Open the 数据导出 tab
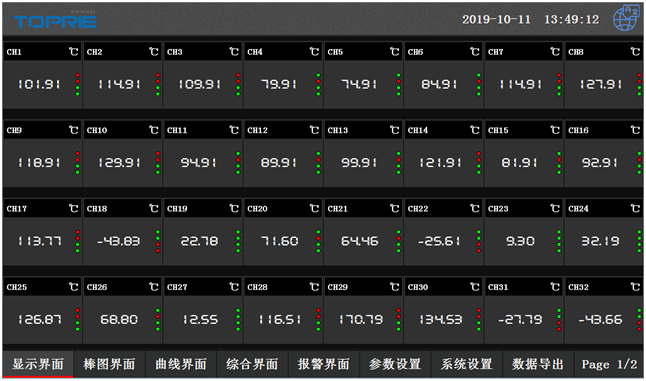 pyautogui.click(x=538, y=364)
